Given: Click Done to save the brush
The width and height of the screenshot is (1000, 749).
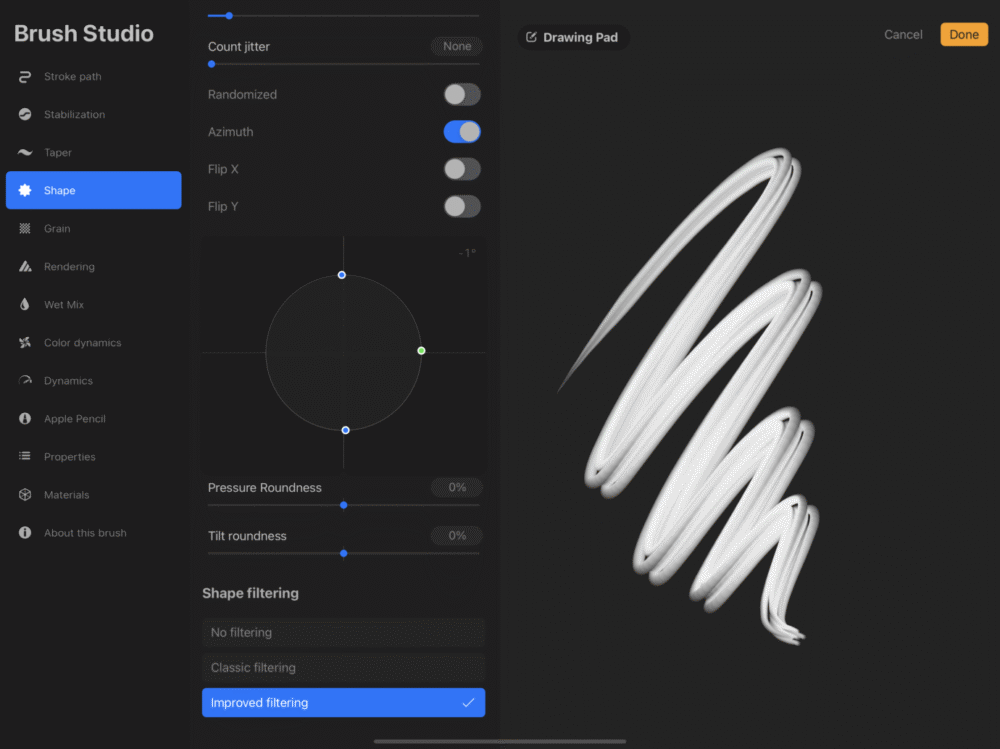Looking at the screenshot, I should pyautogui.click(x=963, y=33).
